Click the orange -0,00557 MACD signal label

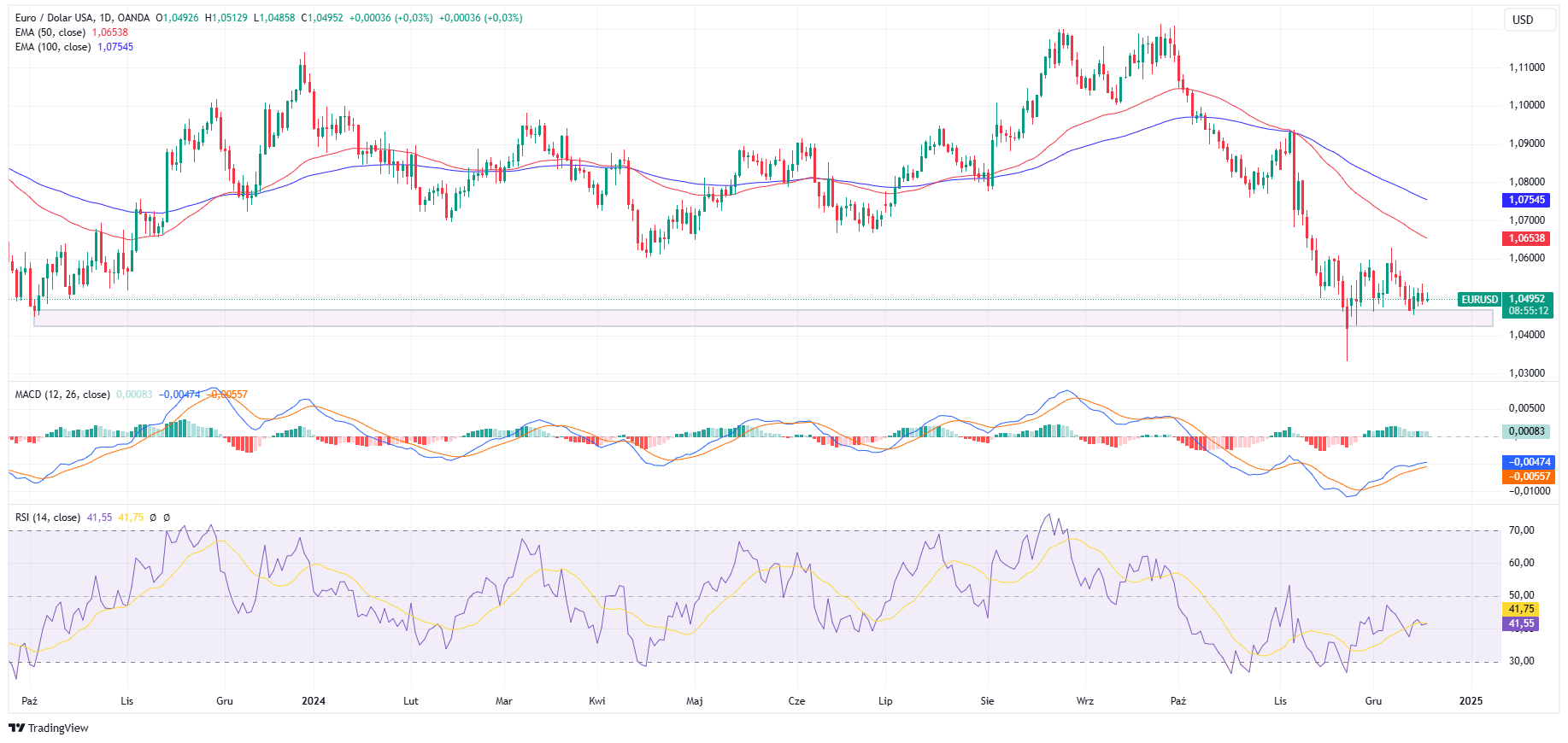1528,477
